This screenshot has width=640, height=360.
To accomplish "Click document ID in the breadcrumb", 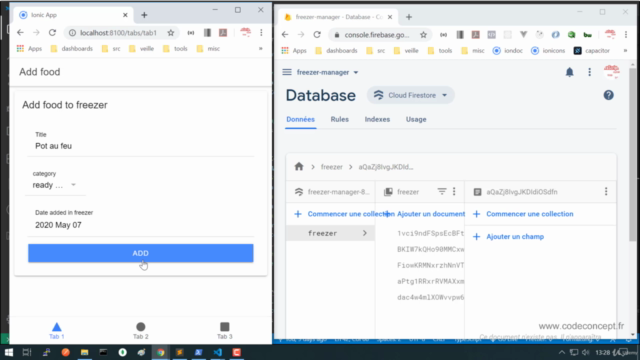I will [386, 167].
